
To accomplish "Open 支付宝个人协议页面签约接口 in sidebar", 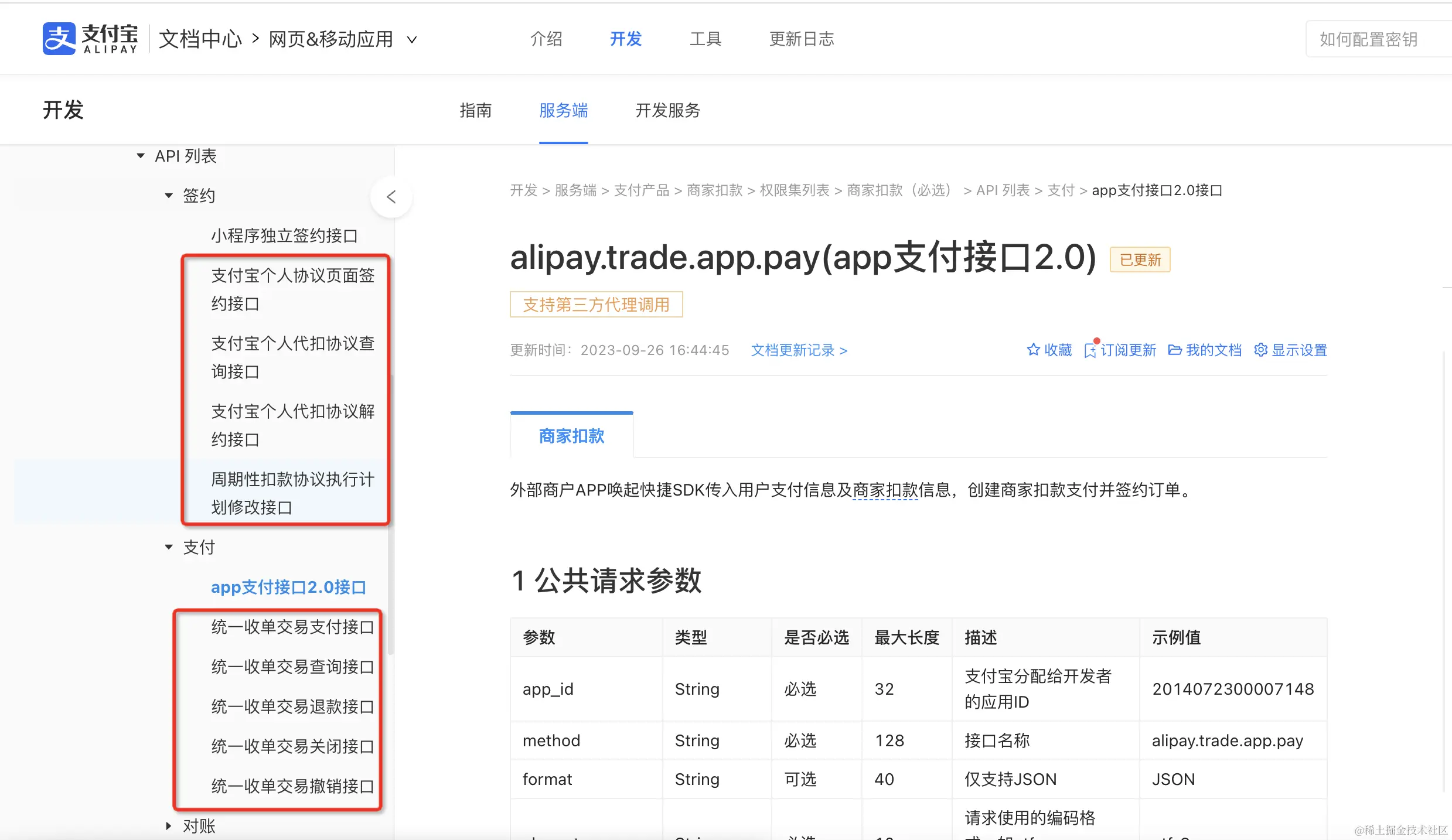I will (x=293, y=289).
